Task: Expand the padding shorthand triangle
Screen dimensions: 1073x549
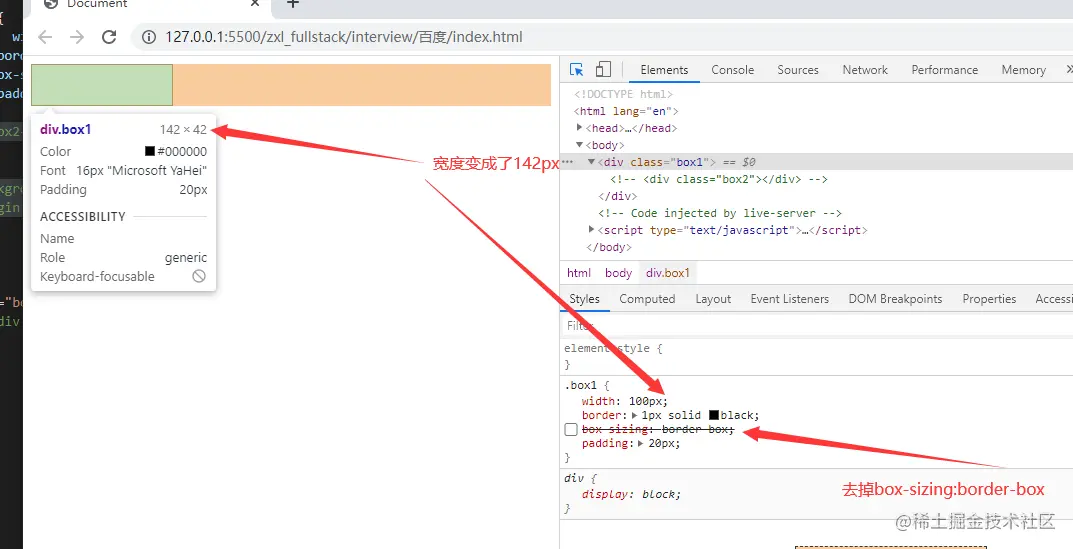Action: pos(641,443)
